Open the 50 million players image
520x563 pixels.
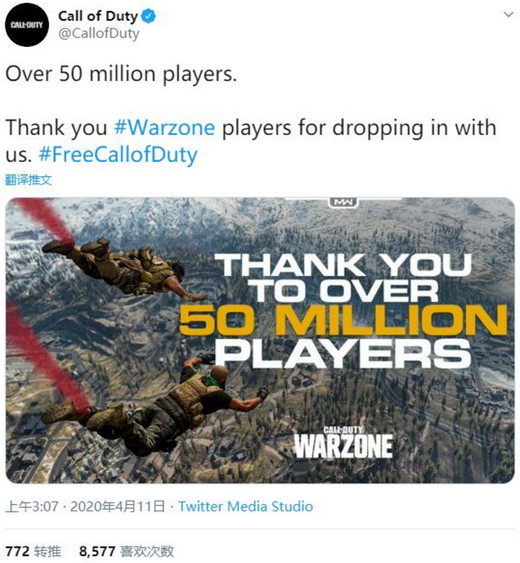coord(260,340)
